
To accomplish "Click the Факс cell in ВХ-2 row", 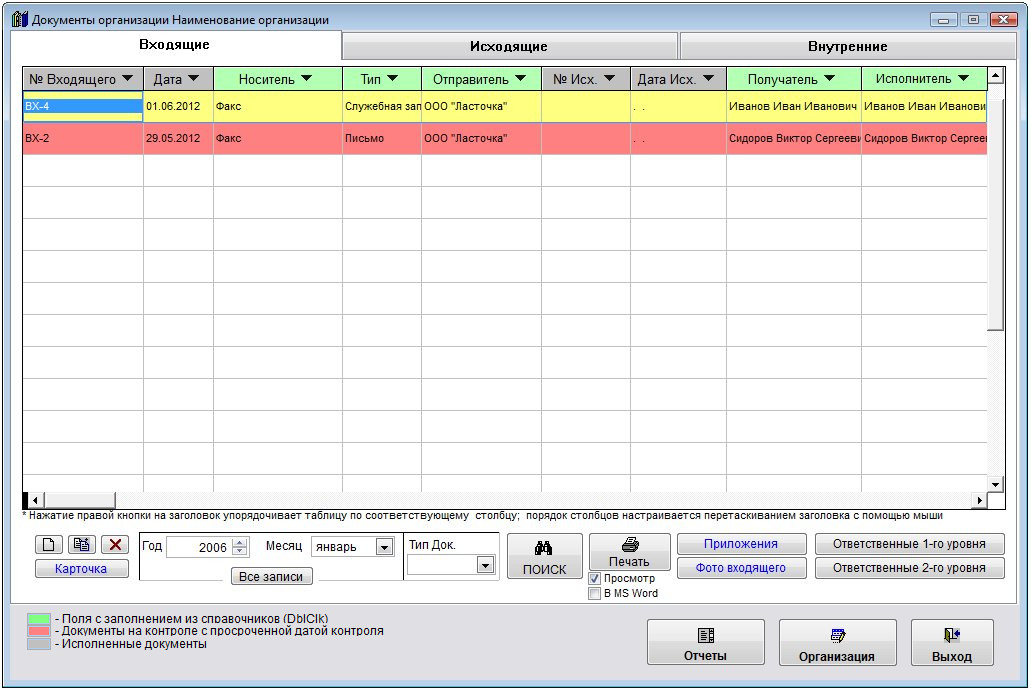I will pos(277,138).
